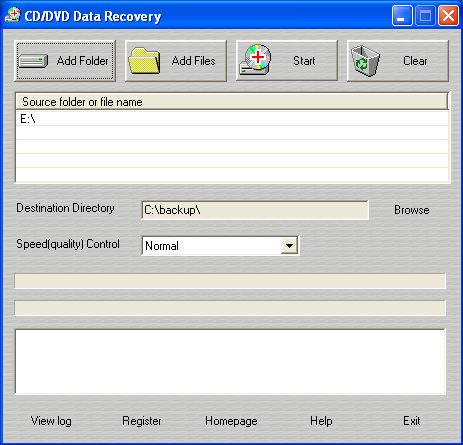Select the Normal speed combo box
Viewport: 463px width, 445px height.
point(220,246)
